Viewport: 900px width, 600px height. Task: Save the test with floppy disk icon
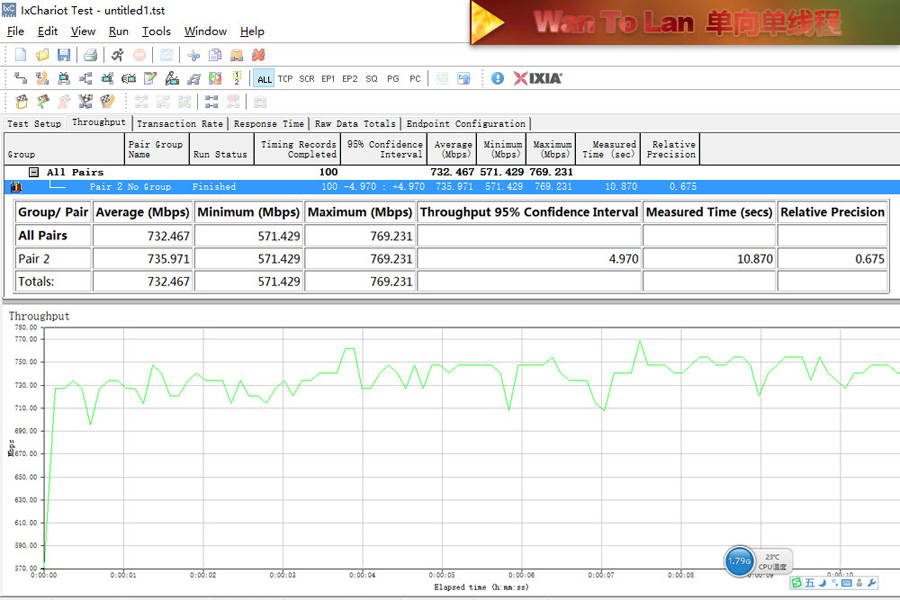click(63, 55)
